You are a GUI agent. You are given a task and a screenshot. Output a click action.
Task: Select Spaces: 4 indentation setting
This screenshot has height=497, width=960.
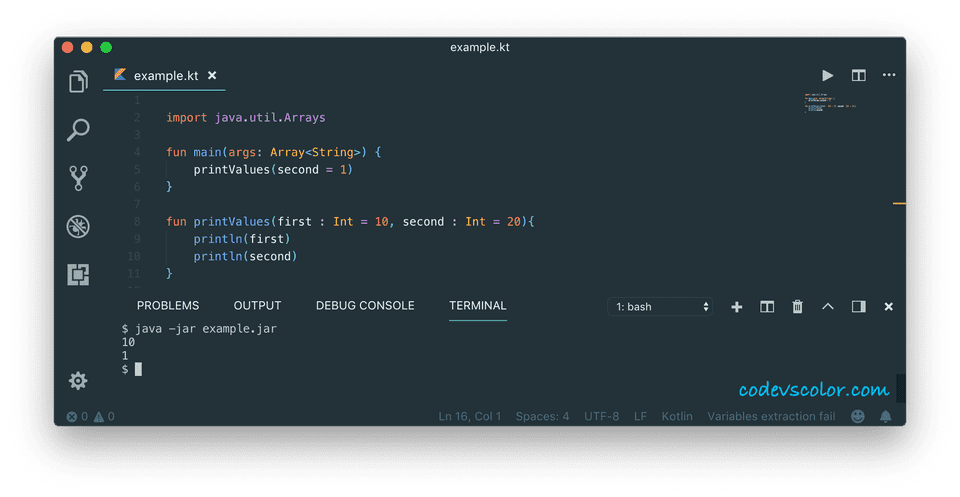pos(542,416)
